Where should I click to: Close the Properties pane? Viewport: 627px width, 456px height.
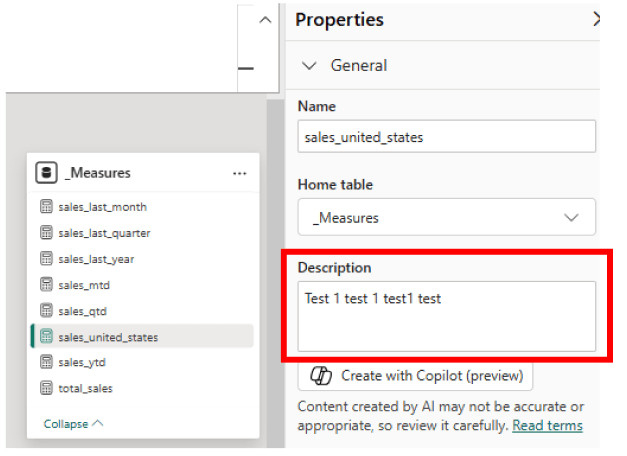pyautogui.click(x=597, y=19)
